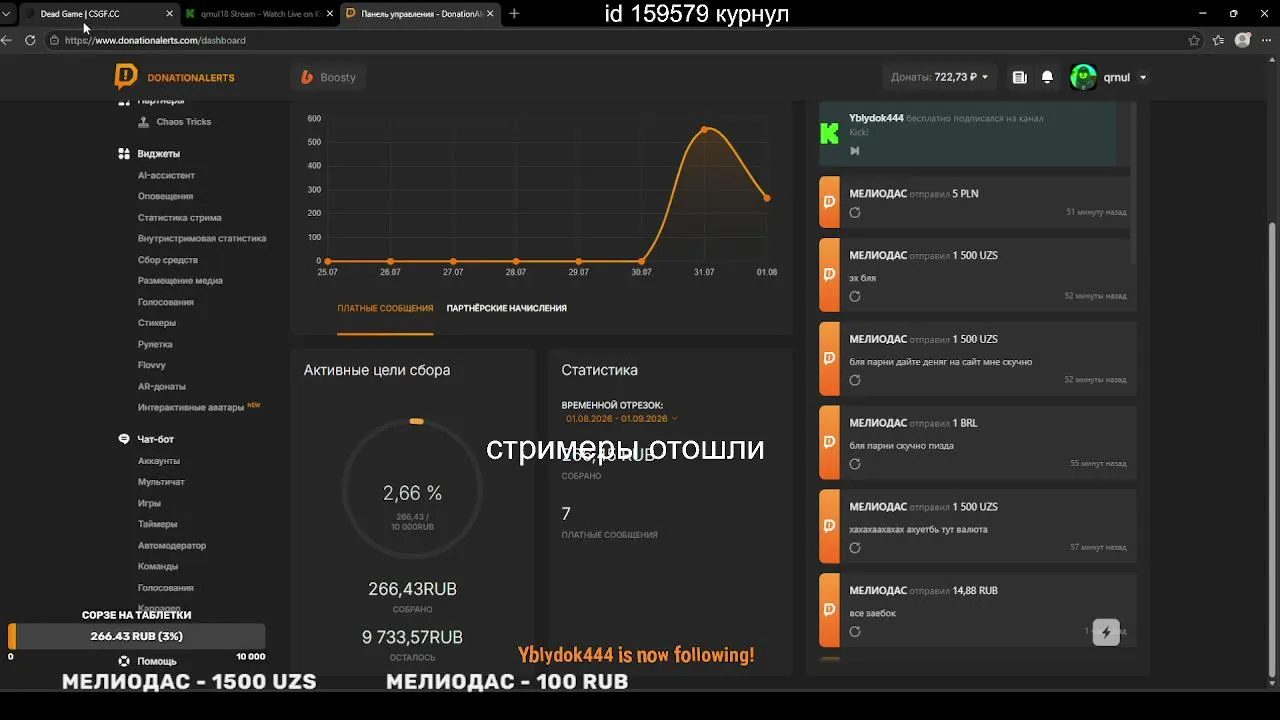The image size is (1280, 720).
Task: Open Chaos Tricks in the sidebar
Action: (x=184, y=122)
